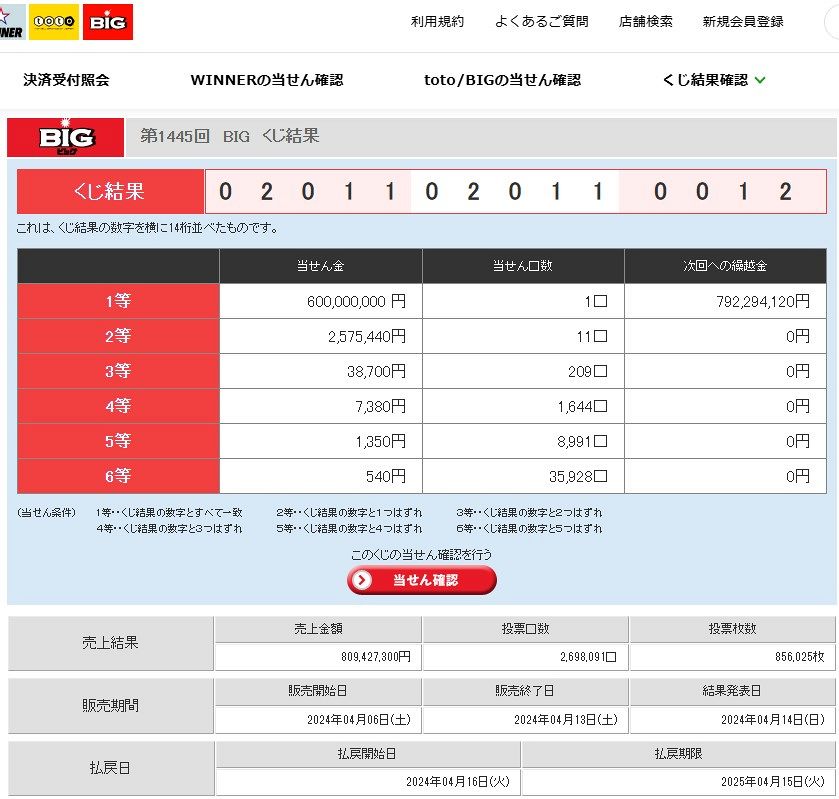Click the BIG logo beside 第1445回 title
The height and width of the screenshot is (799, 839).
tap(66, 138)
